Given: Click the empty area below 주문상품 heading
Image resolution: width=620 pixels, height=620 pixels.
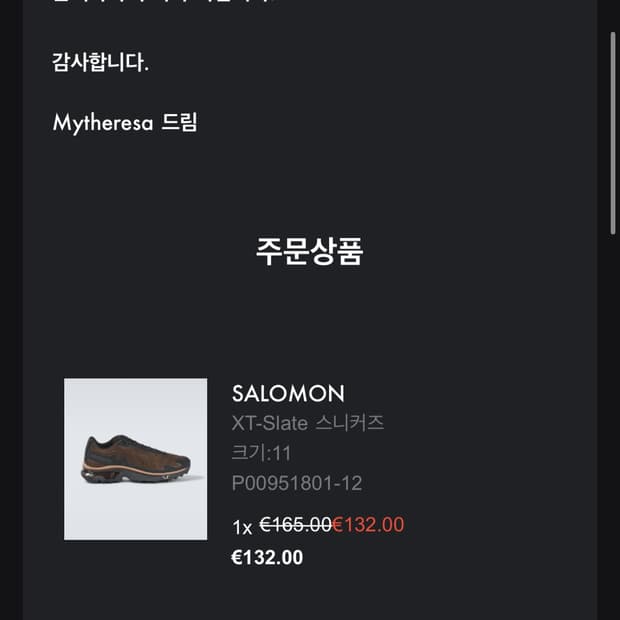Looking at the screenshot, I should [x=309, y=320].
